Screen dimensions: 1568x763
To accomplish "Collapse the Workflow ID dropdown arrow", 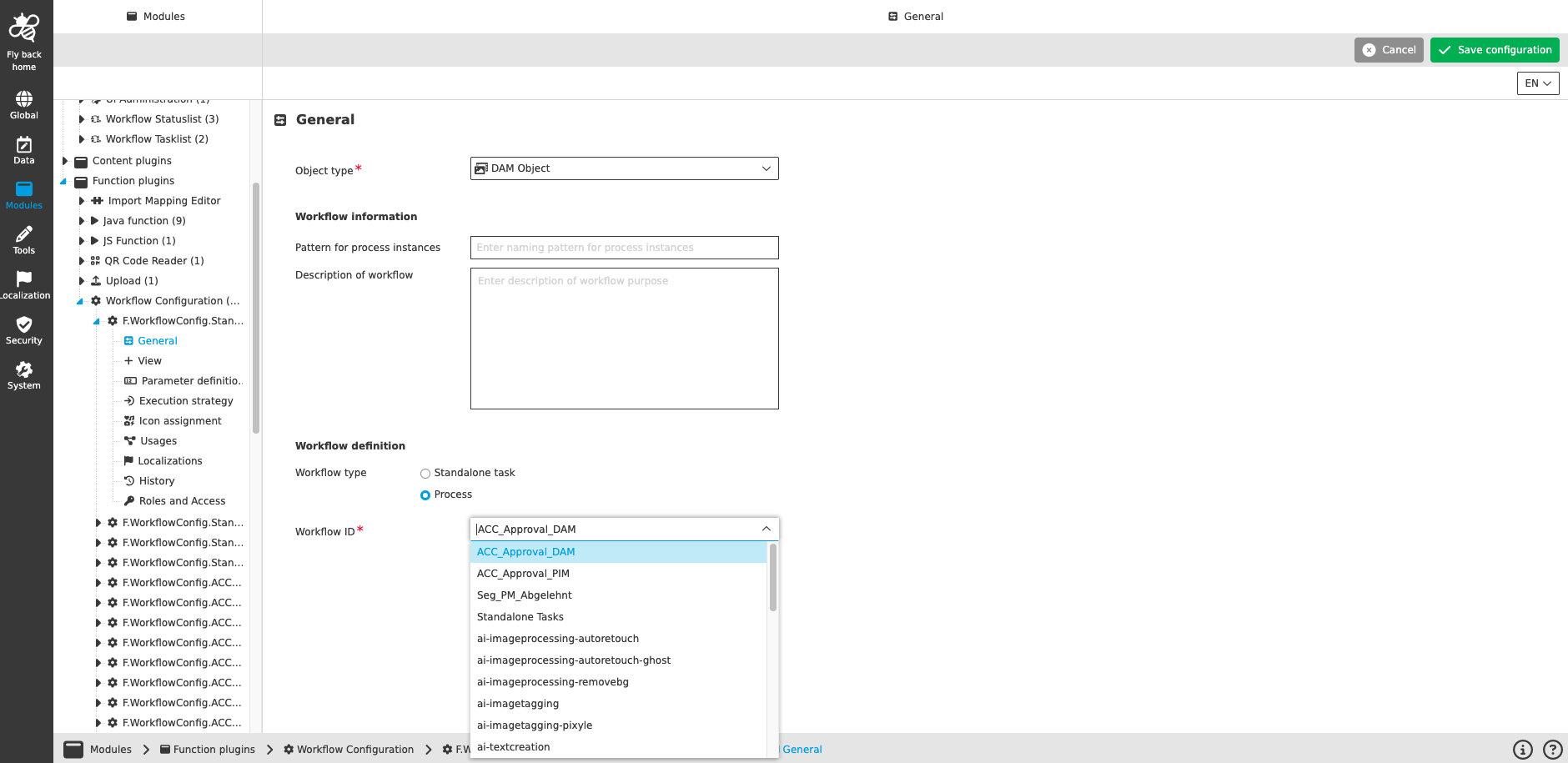I will tap(766, 530).
